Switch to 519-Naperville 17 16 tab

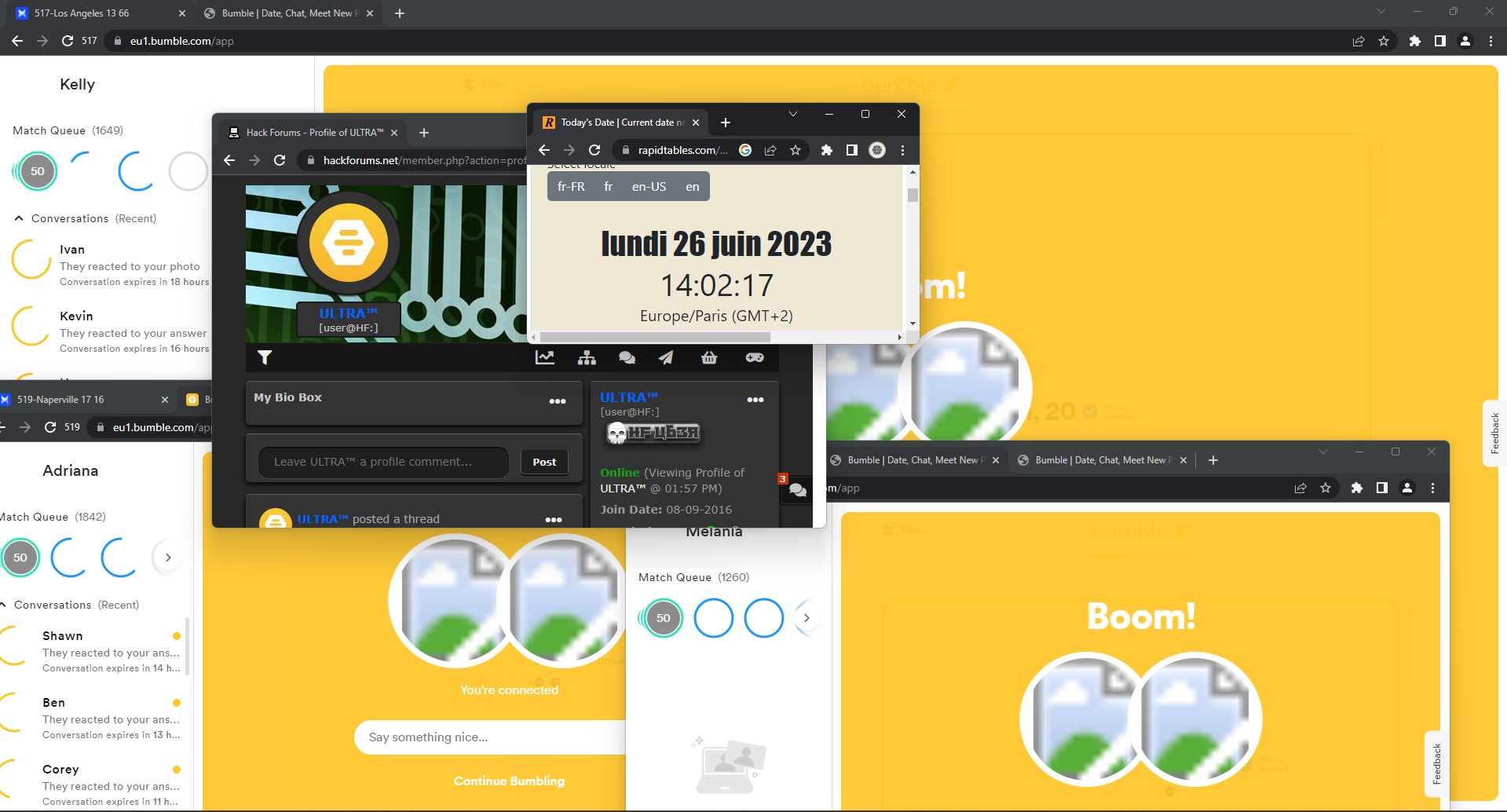[85, 400]
